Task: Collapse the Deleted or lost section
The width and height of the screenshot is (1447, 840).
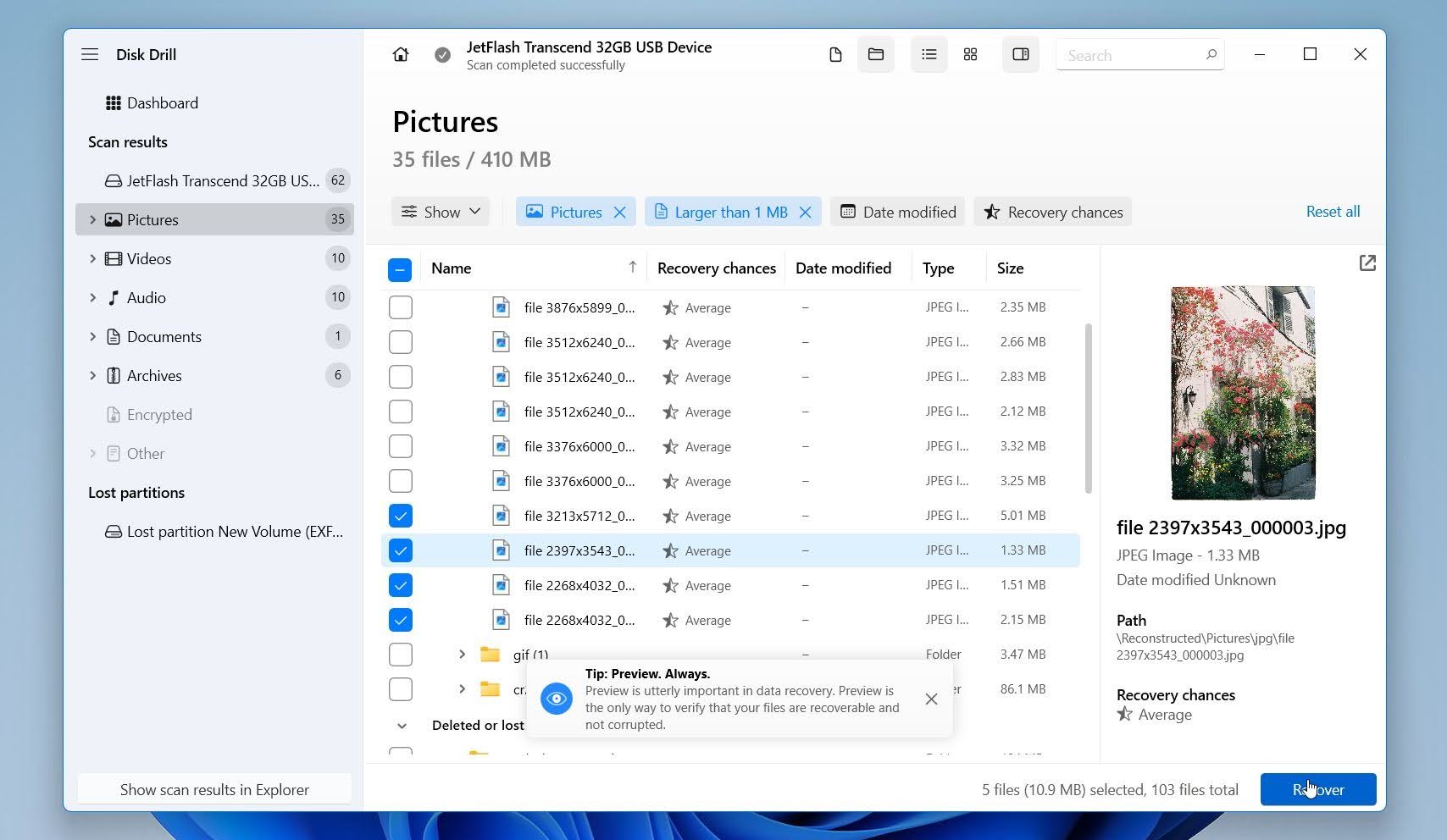Action: pos(402,726)
